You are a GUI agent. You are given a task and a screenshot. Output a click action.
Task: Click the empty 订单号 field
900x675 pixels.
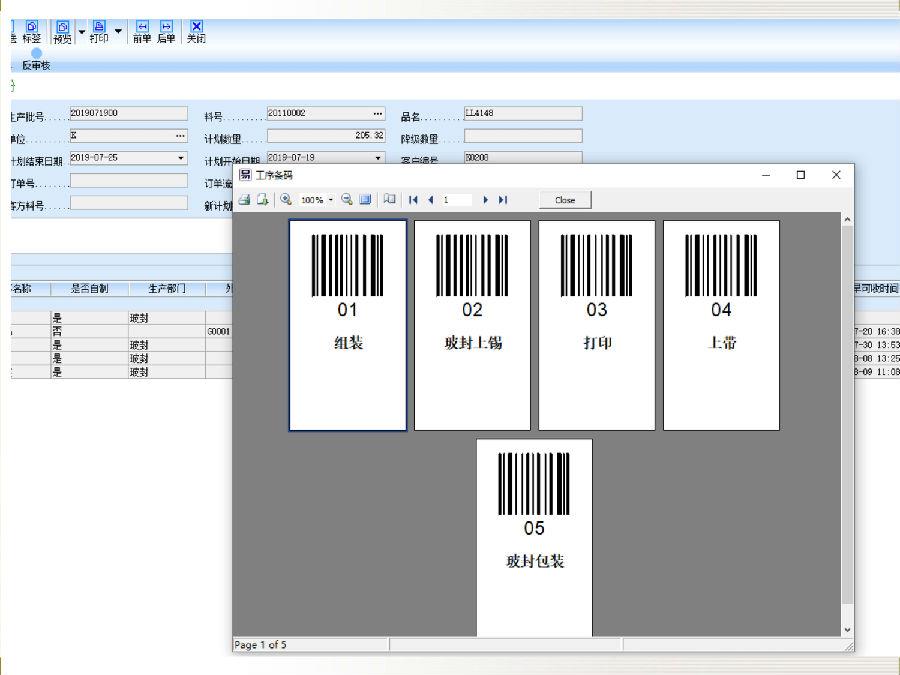129,180
